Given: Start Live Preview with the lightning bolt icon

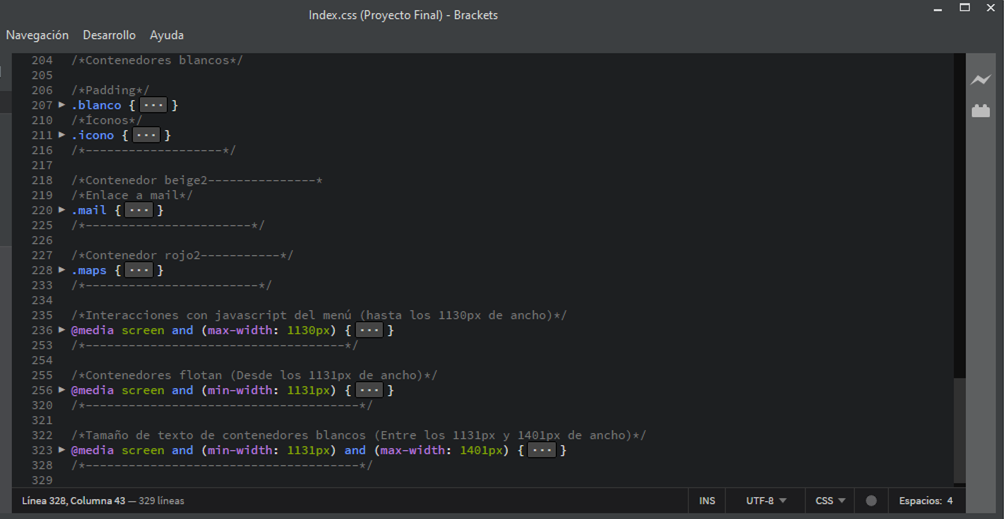Looking at the screenshot, I should coord(980,80).
